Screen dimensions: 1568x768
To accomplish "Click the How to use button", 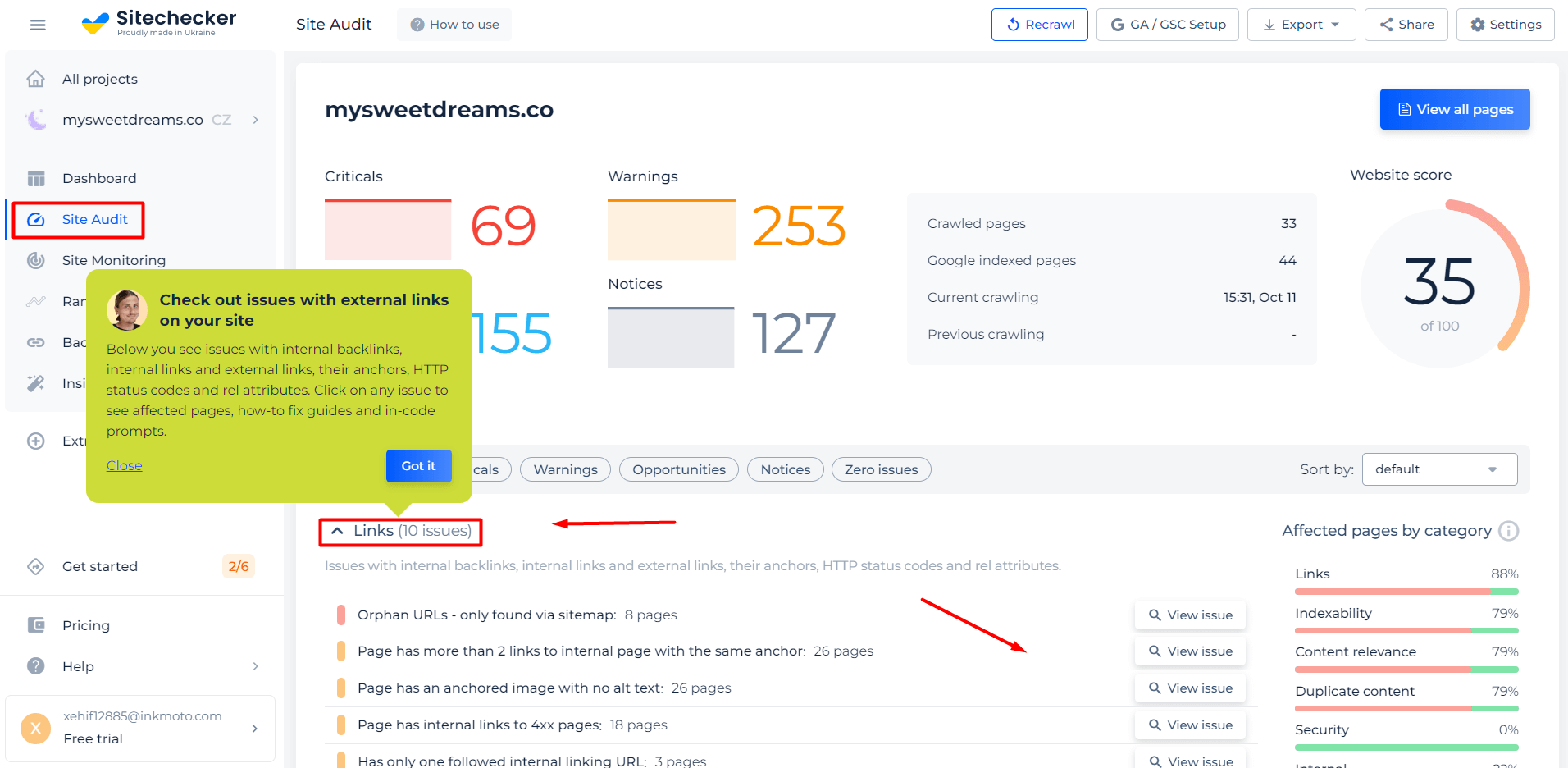I will click(x=454, y=25).
